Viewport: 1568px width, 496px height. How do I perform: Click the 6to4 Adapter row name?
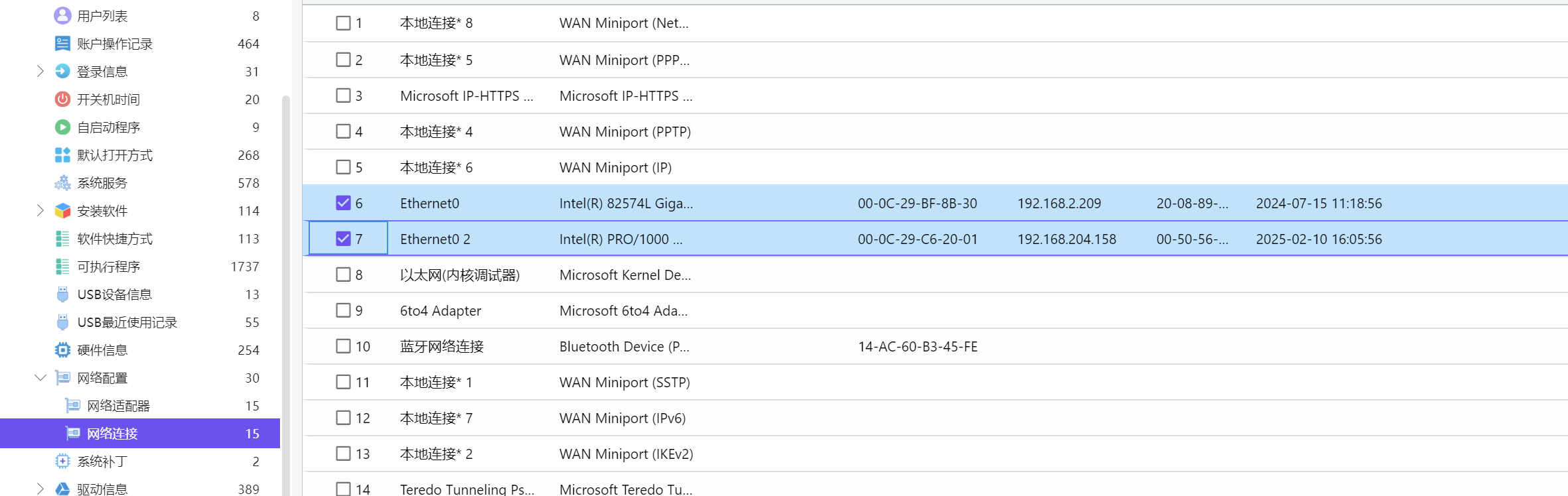pyautogui.click(x=441, y=310)
